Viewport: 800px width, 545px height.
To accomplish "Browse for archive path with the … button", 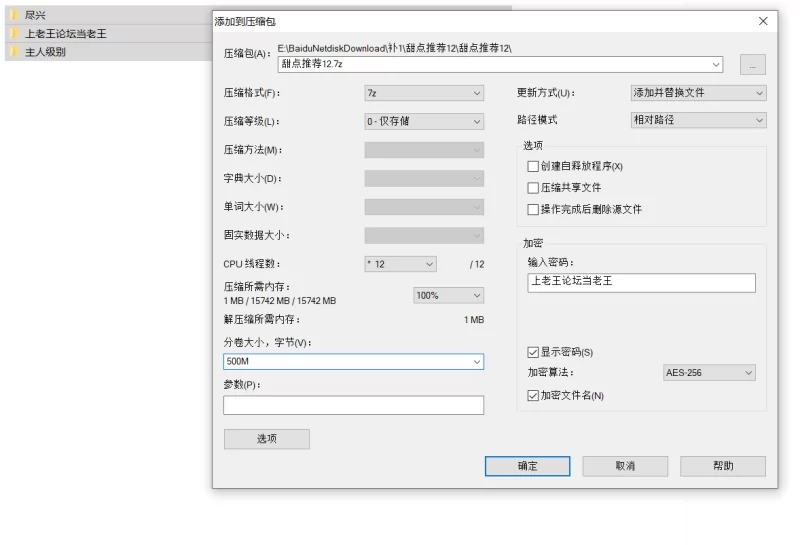I will click(x=753, y=65).
